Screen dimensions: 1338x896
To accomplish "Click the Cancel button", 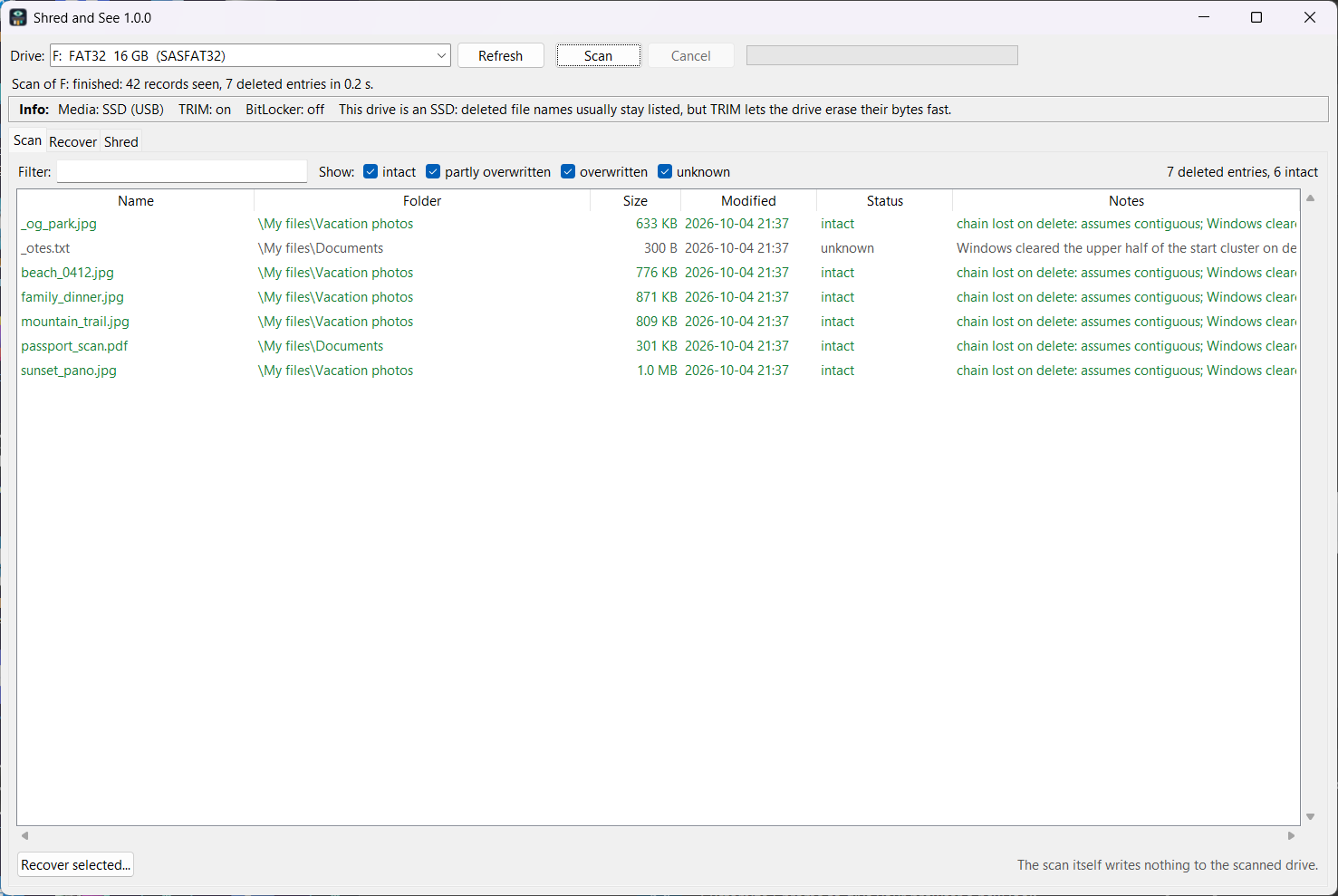I will pos(690,55).
